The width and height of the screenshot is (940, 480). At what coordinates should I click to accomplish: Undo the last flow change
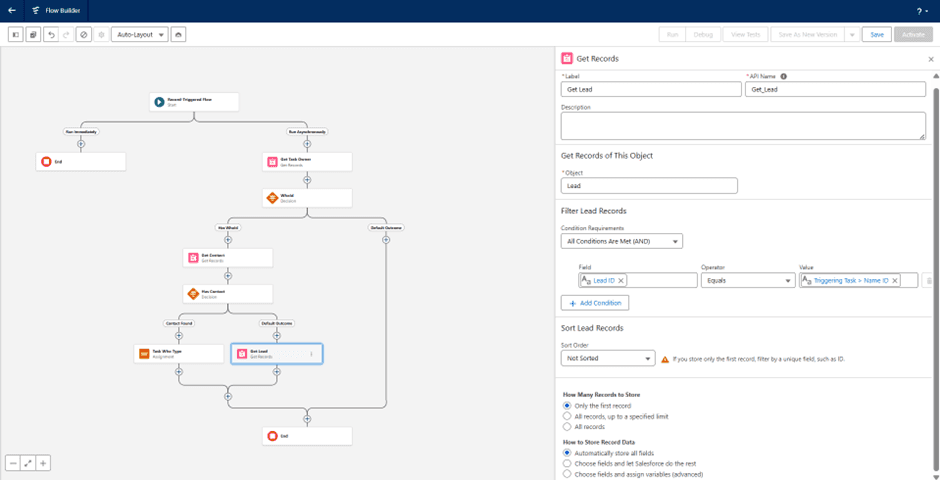[x=52, y=35]
